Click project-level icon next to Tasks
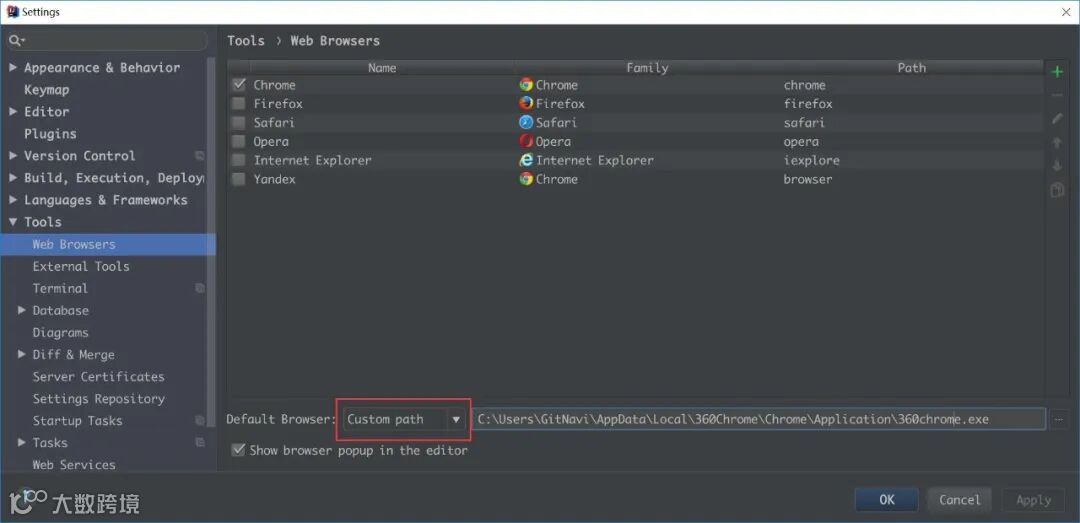Viewport: 1080px width, 523px height. (x=200, y=442)
